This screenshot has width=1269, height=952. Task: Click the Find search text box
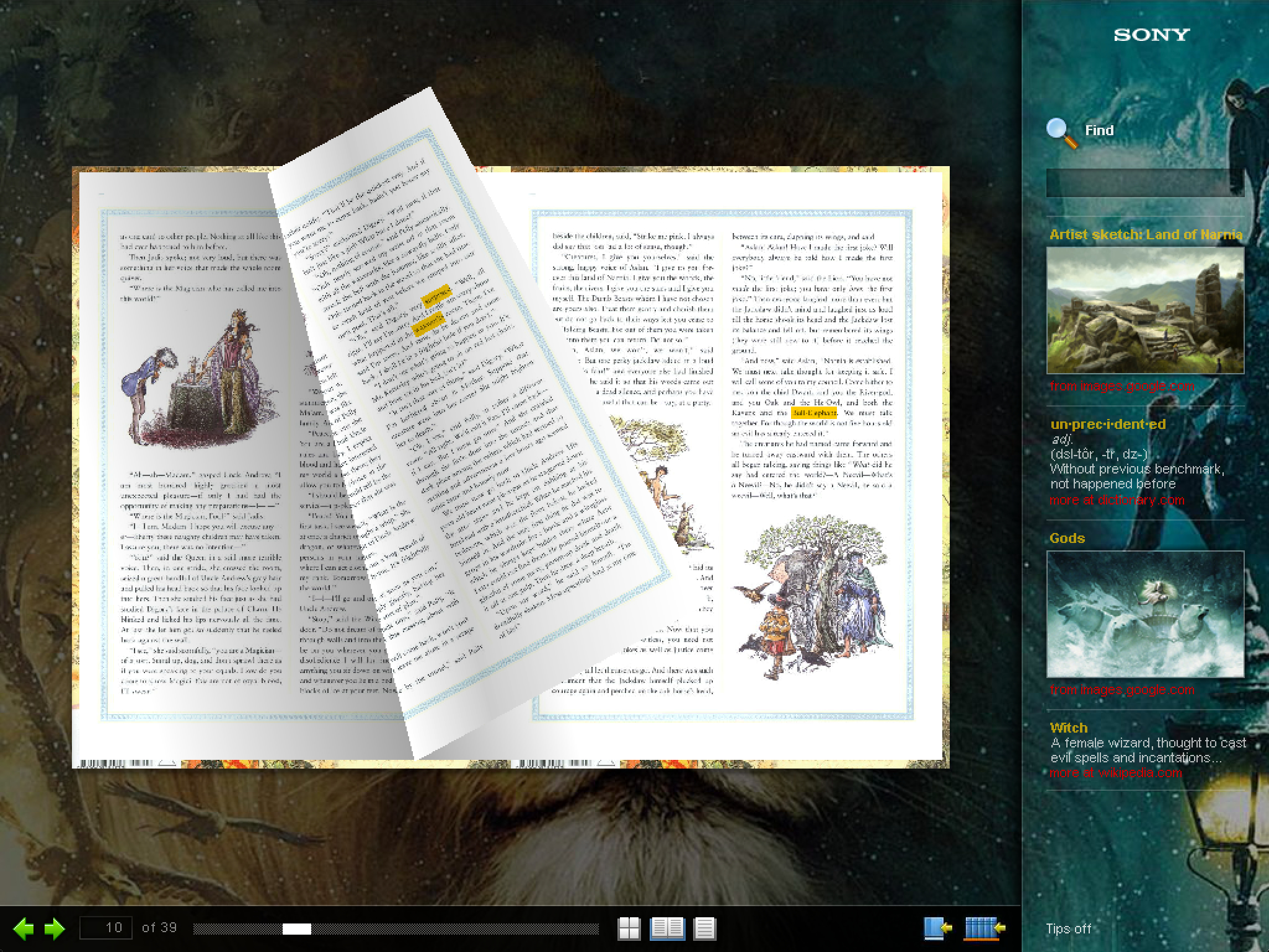pyautogui.click(x=1144, y=183)
